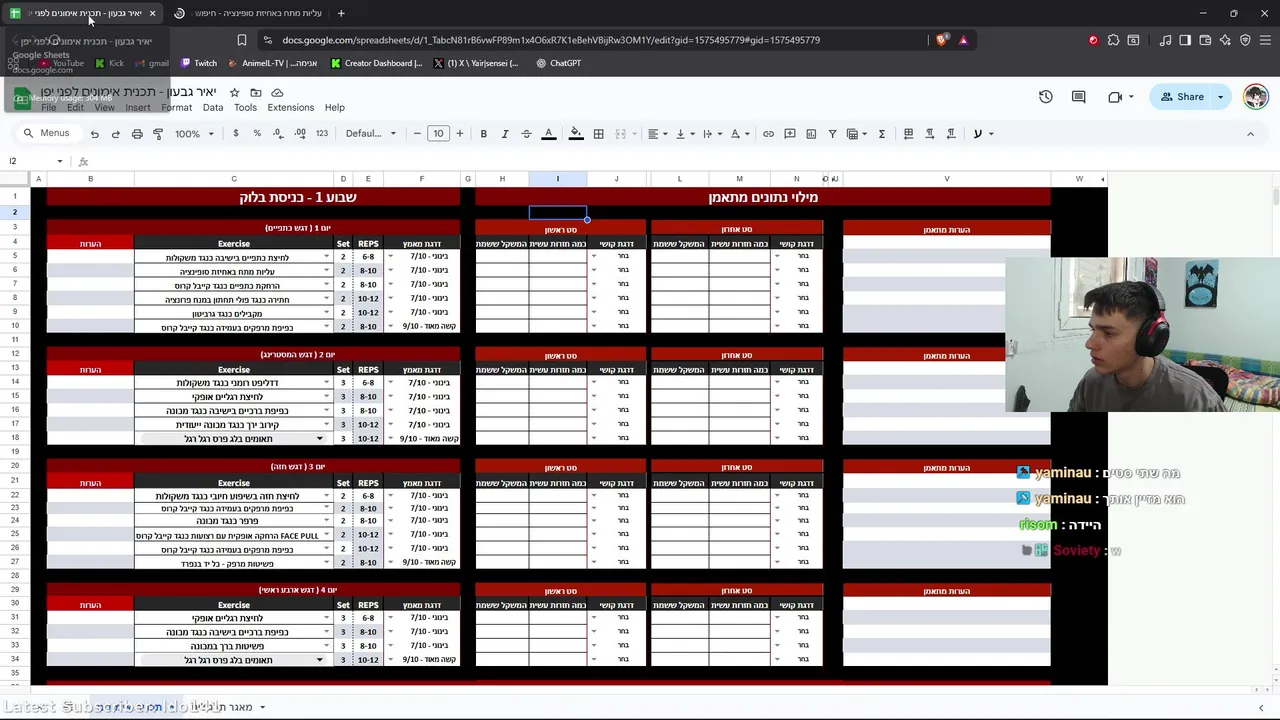This screenshot has height=720, width=1280.
Task: Open the zoom level dropdown
Action: click(x=194, y=134)
